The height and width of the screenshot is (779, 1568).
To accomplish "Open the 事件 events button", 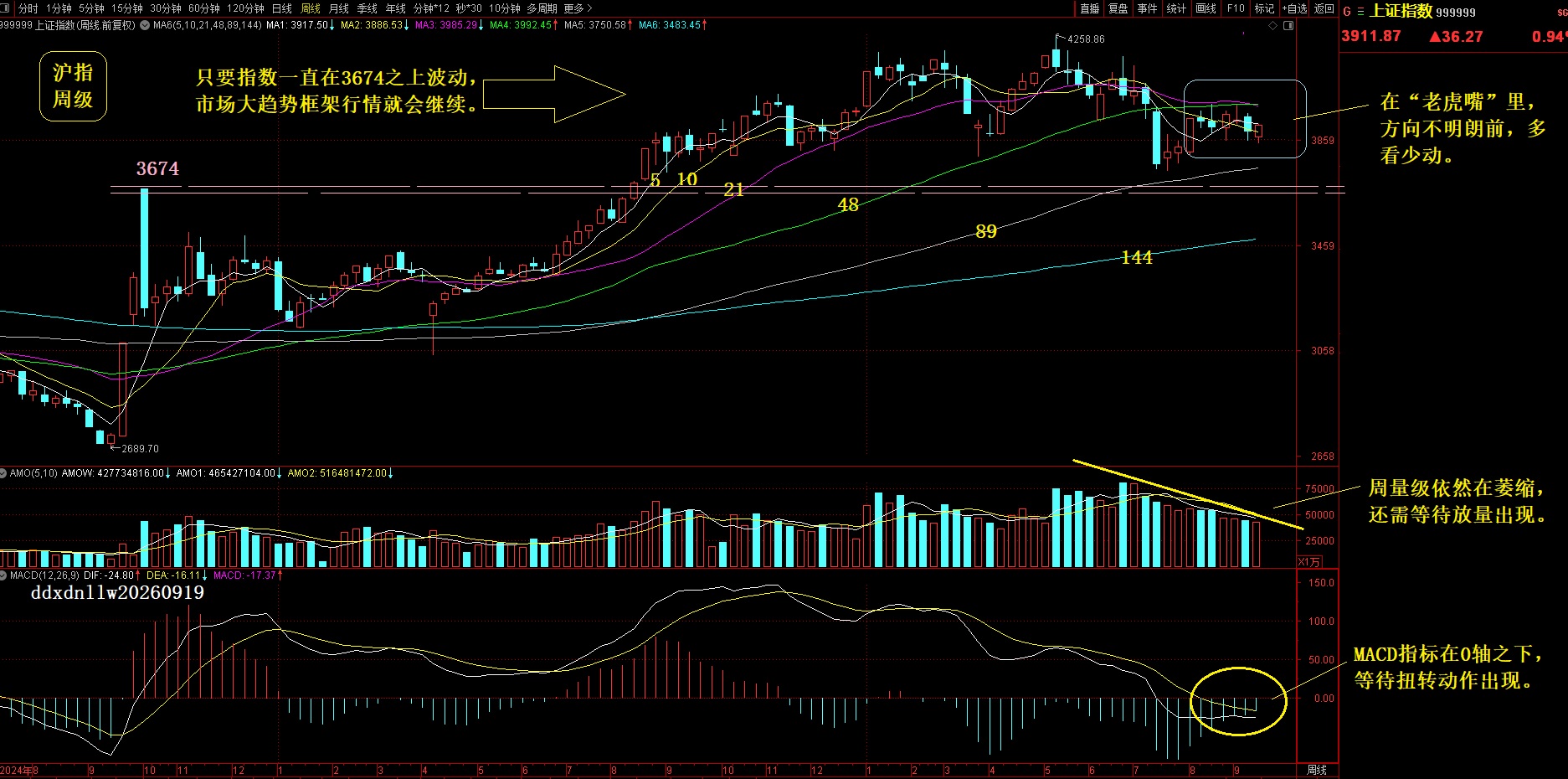I will pos(1148,8).
